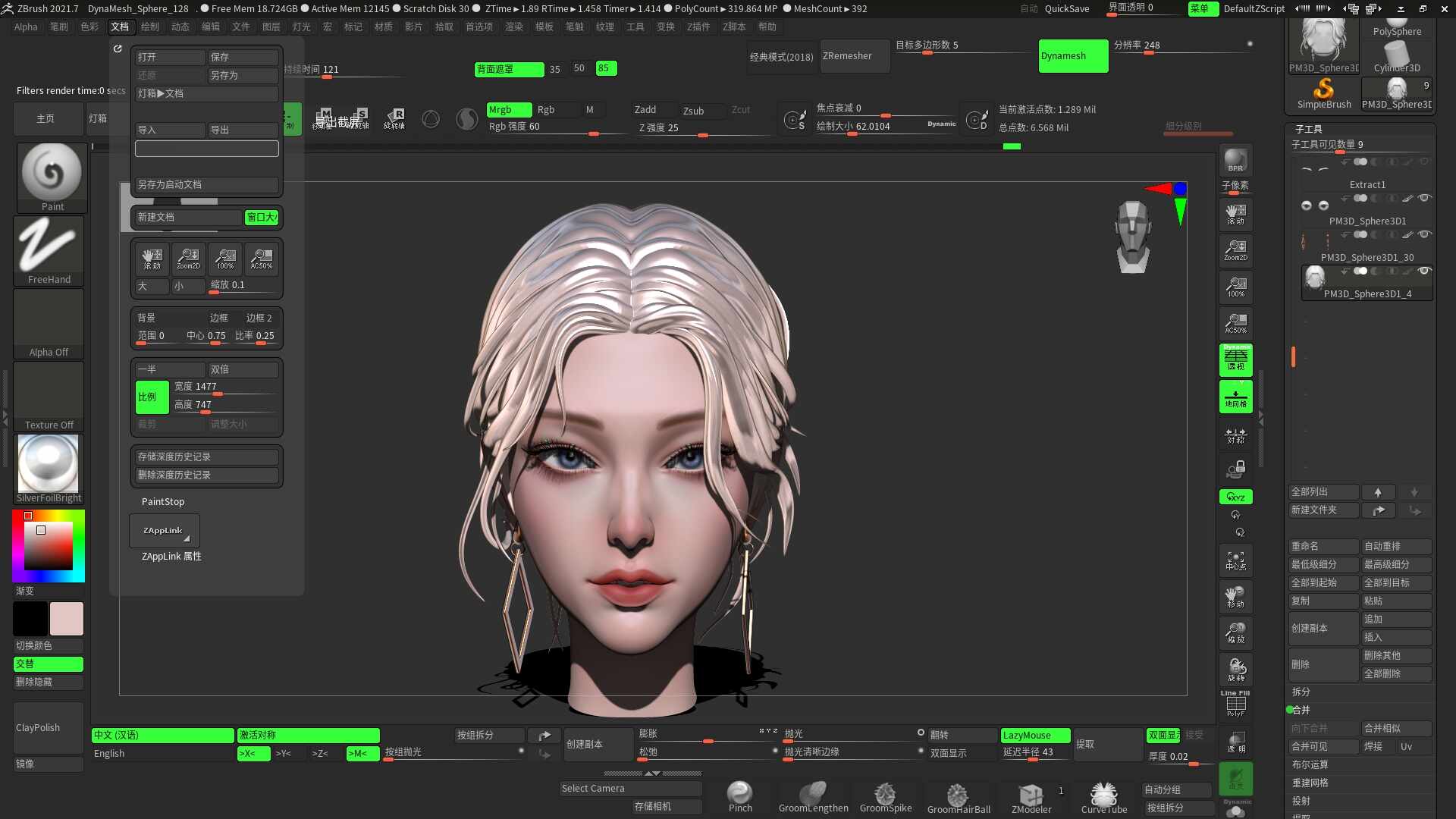Viewport: 1456px width, 819px height.
Task: Open the SilverFoilBright material selector
Action: [49, 469]
